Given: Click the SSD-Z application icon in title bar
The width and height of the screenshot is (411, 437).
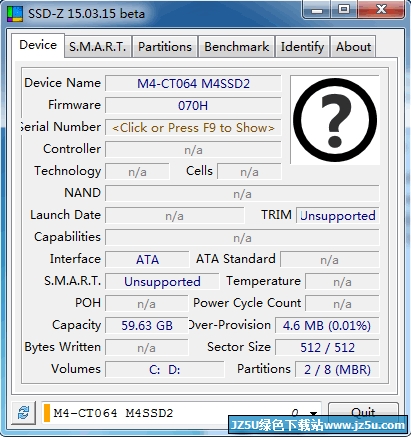Looking at the screenshot, I should point(15,14).
